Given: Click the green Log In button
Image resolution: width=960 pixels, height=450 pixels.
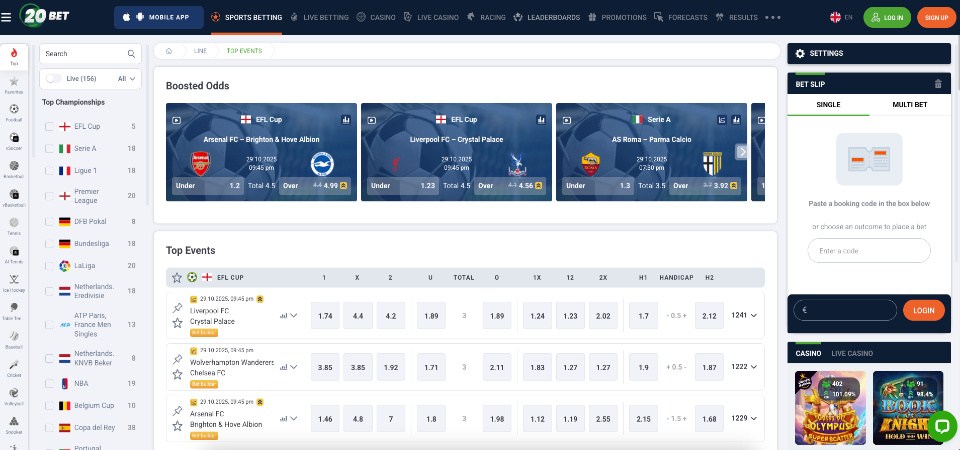Looking at the screenshot, I should tap(887, 17).
